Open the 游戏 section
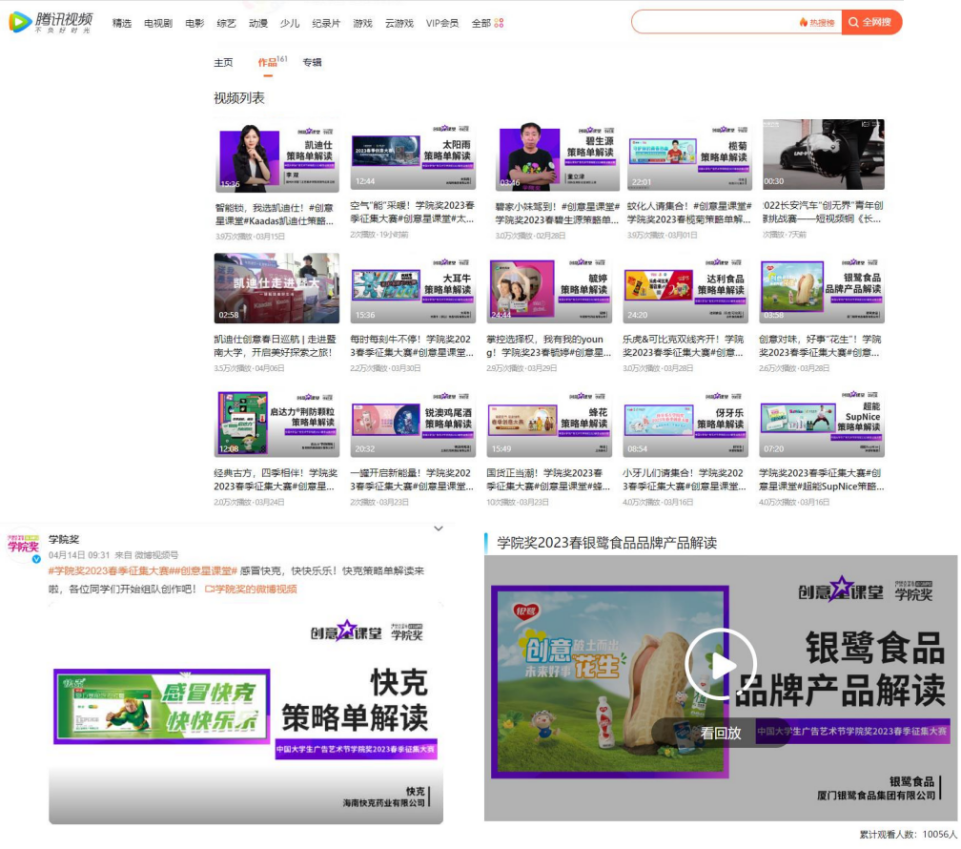Viewport: 961px width, 849px height. click(x=363, y=23)
